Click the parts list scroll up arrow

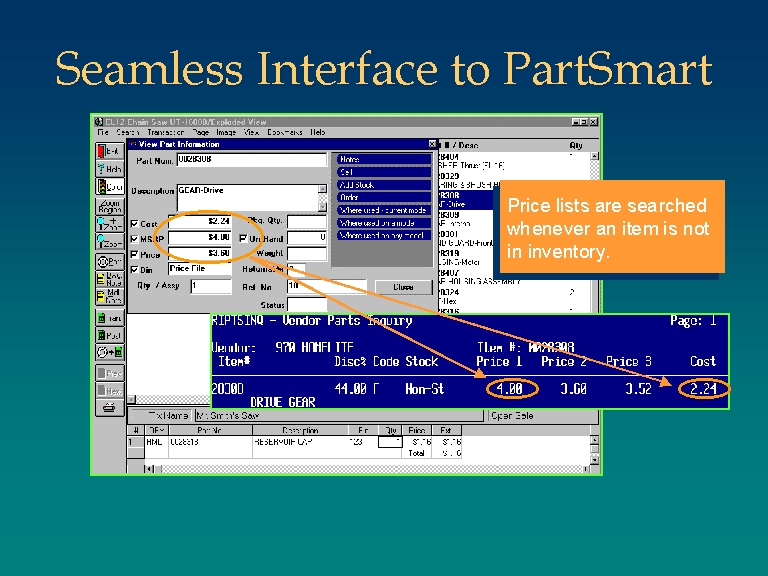tap(594, 156)
